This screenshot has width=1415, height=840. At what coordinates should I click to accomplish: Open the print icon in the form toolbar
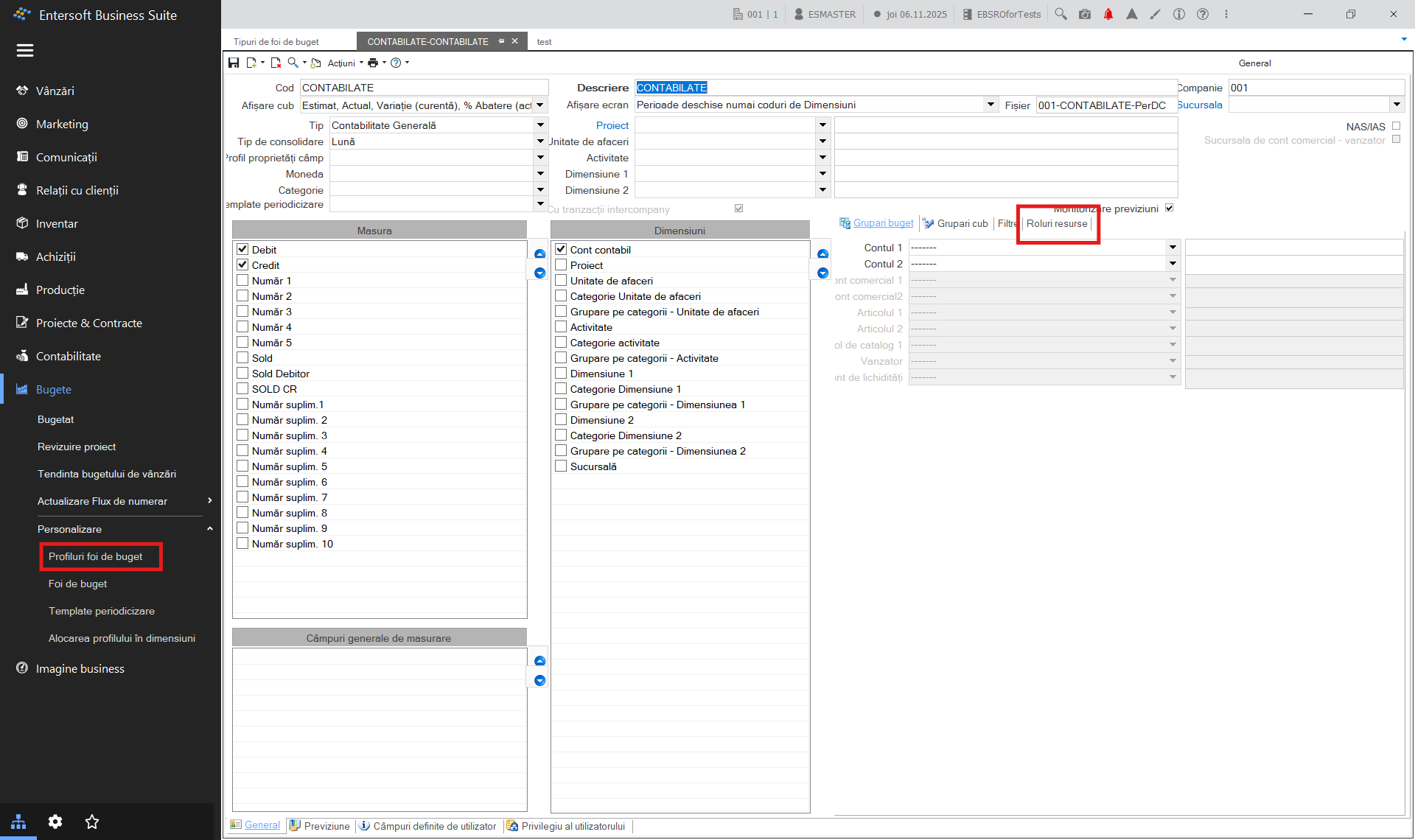tap(373, 63)
